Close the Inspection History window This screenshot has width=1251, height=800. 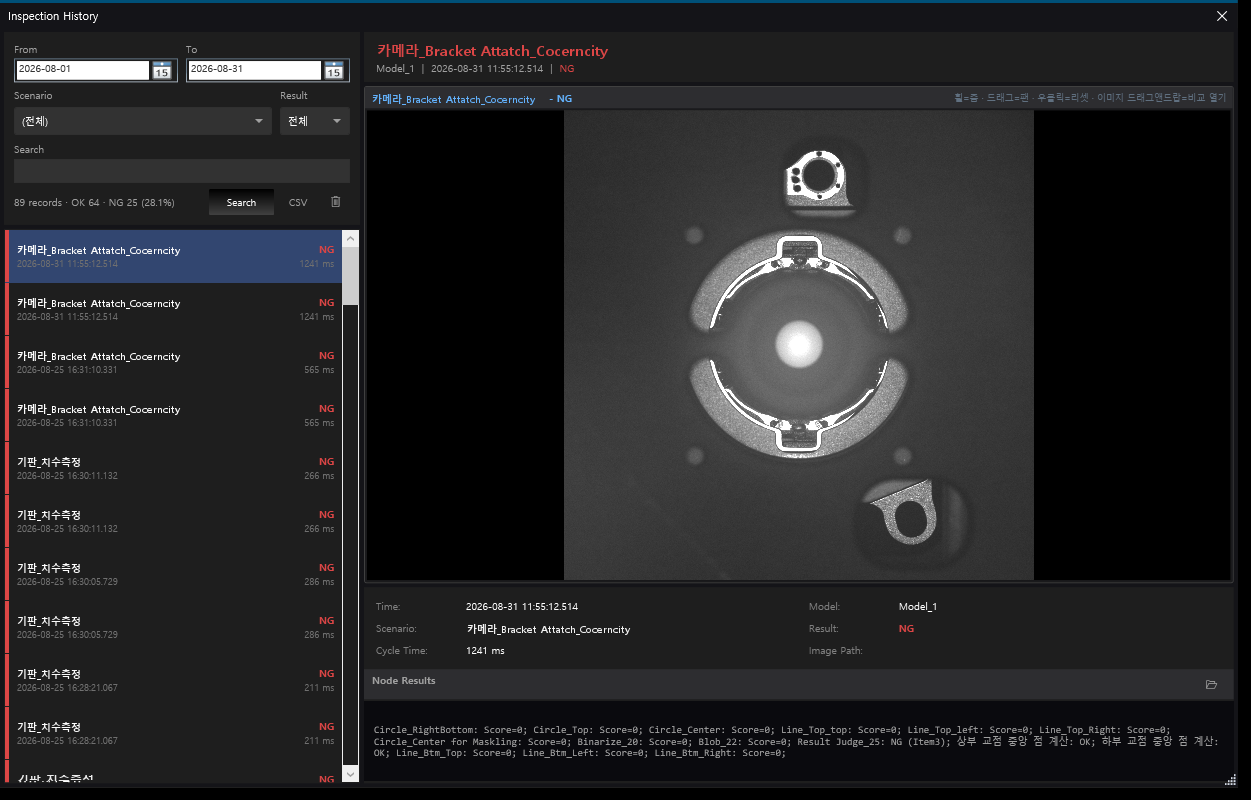coord(1222,16)
